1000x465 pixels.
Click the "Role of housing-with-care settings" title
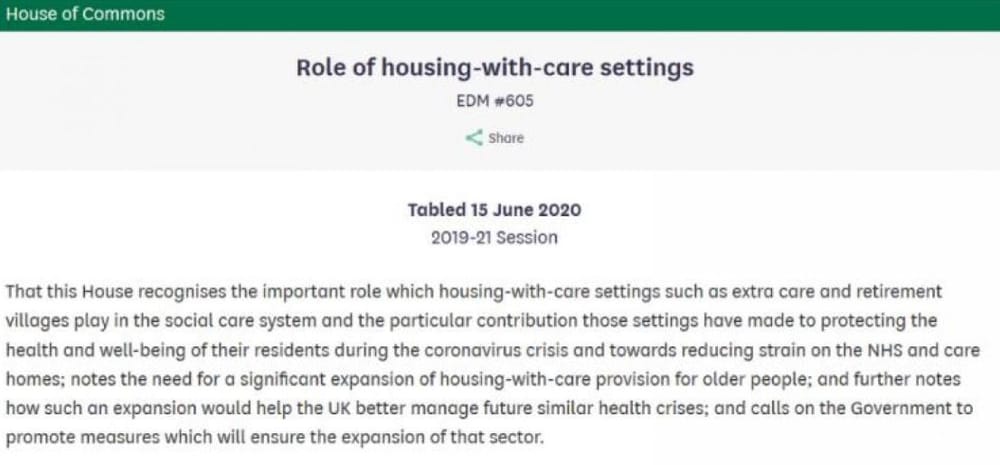[494, 68]
